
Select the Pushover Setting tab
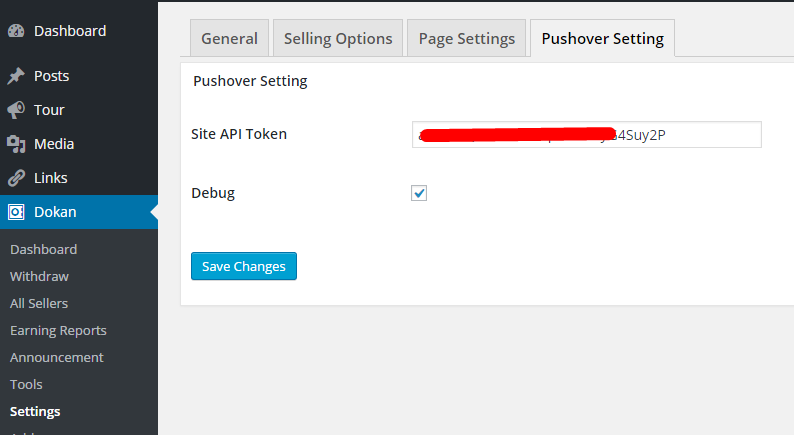(603, 38)
